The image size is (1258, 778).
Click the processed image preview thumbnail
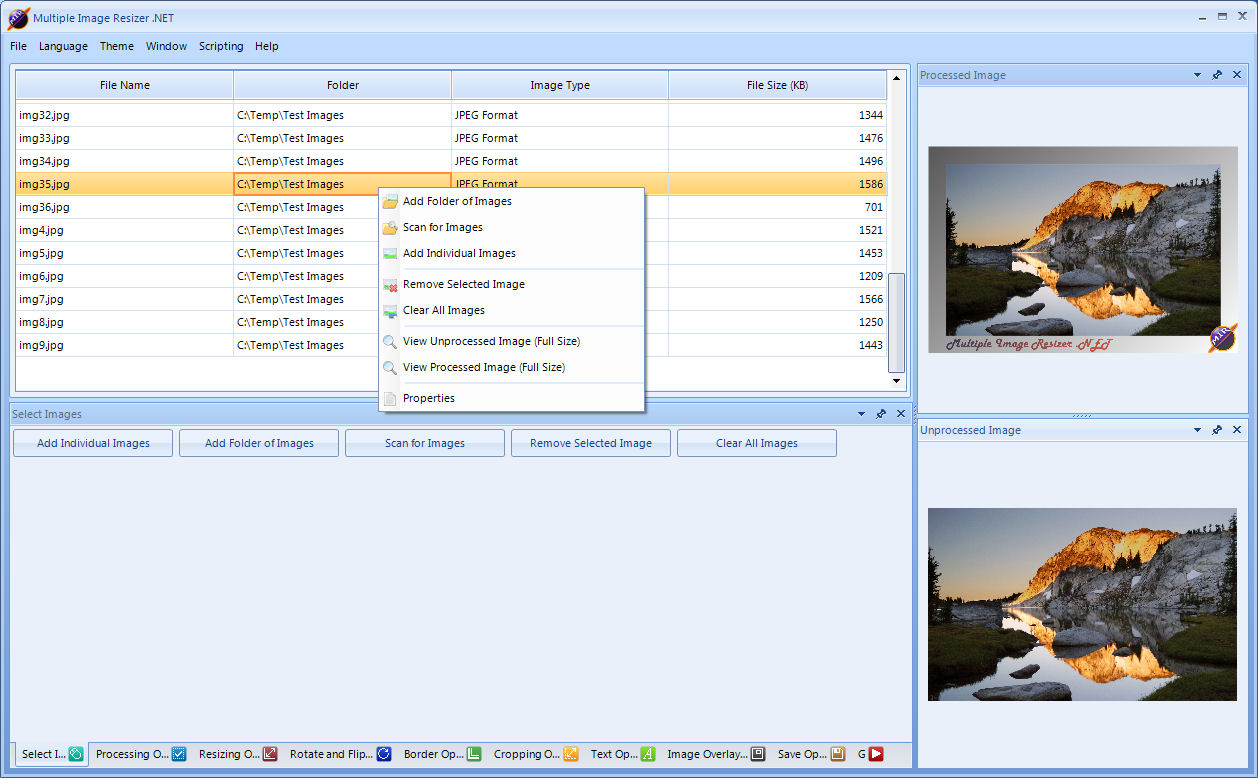point(1082,250)
